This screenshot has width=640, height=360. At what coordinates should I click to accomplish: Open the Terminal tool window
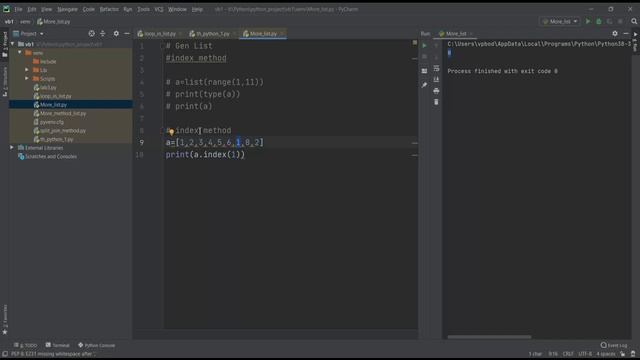[x=58, y=345]
